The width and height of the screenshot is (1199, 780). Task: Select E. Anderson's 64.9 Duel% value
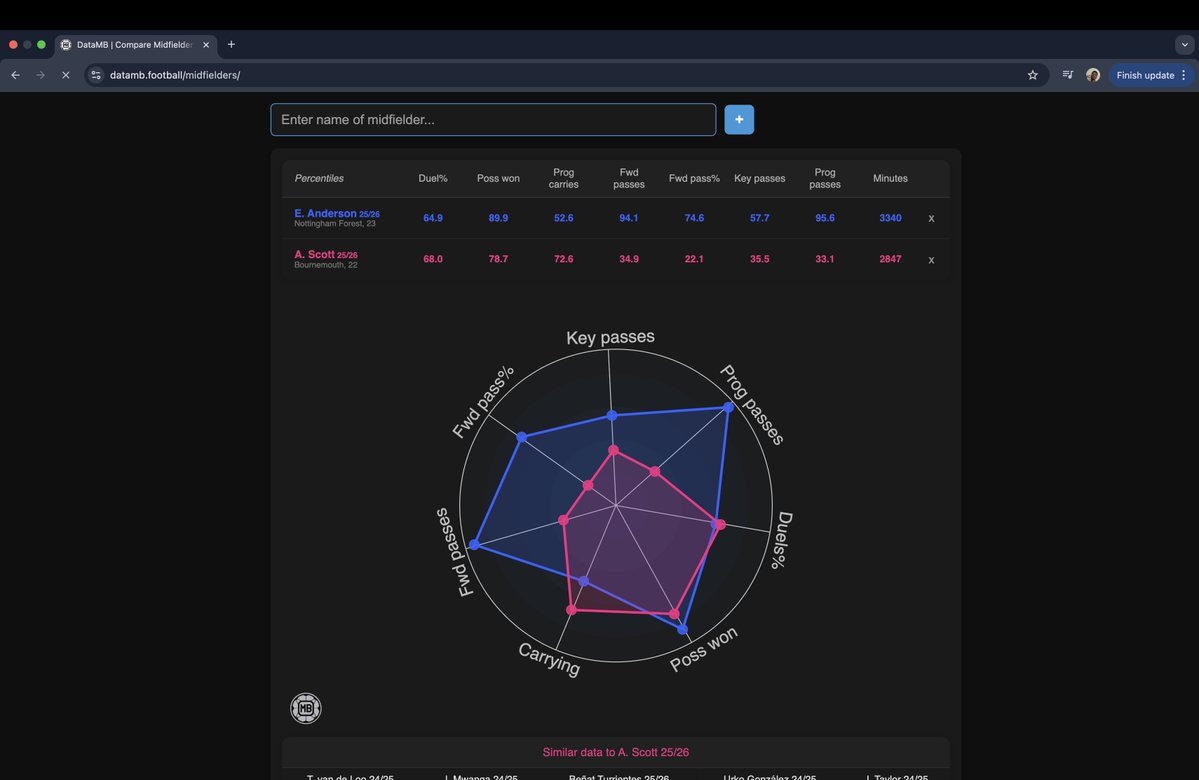click(433, 218)
